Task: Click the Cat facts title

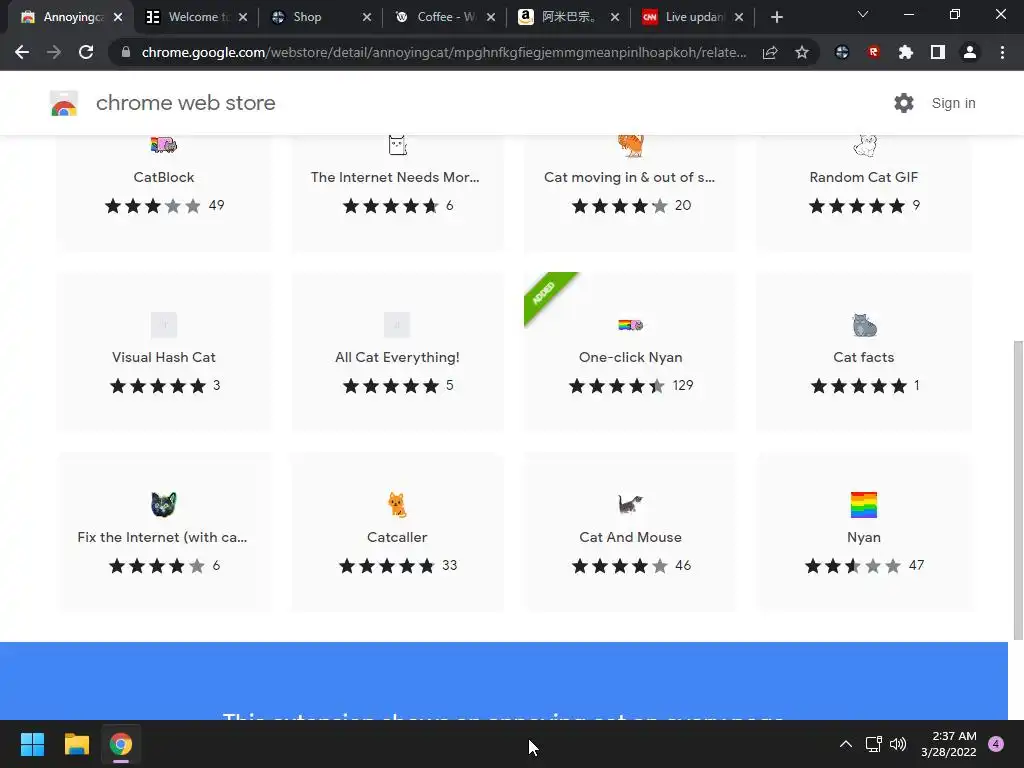Action: point(863,357)
